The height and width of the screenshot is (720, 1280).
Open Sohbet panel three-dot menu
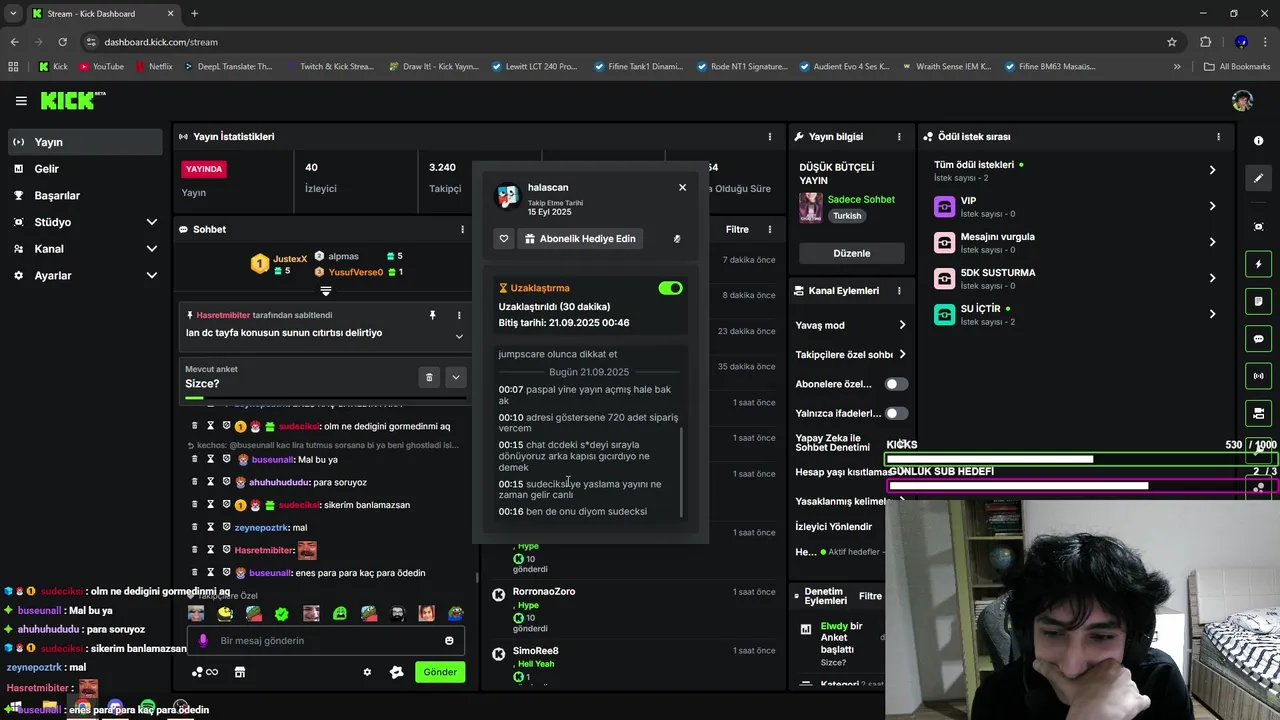point(462,229)
